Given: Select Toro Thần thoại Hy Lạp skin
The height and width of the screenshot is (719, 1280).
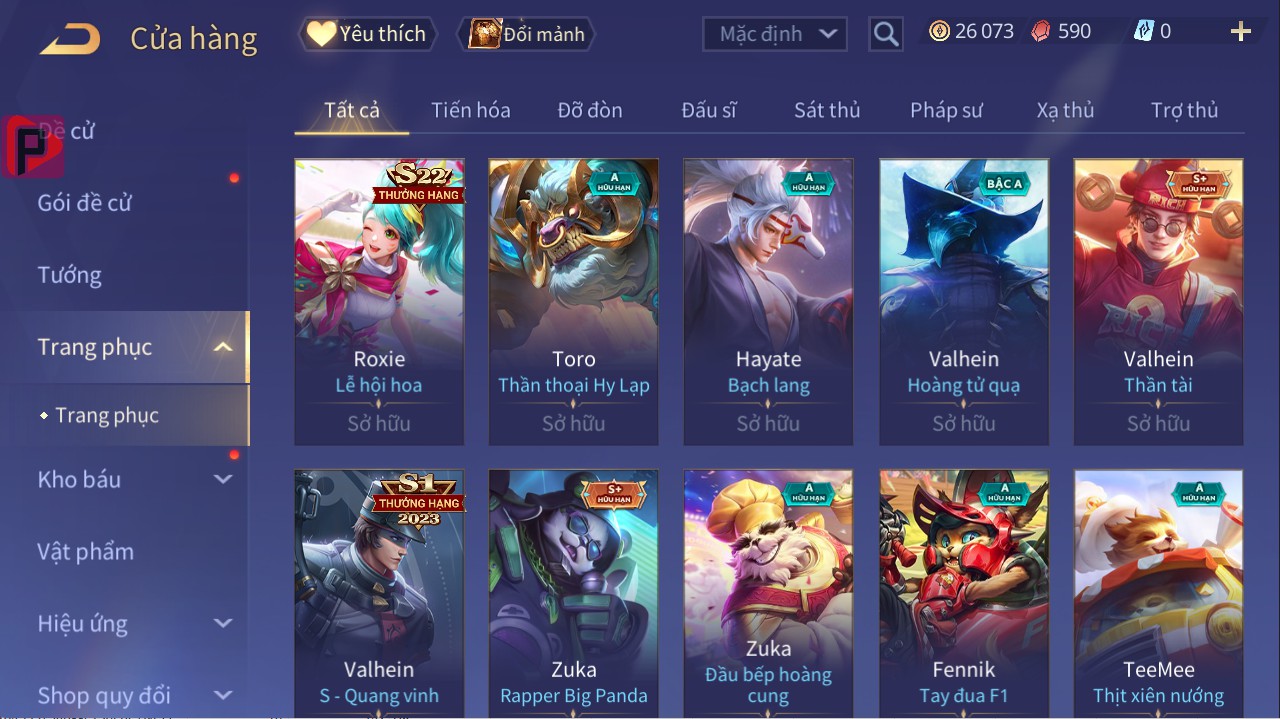Looking at the screenshot, I should [574, 302].
